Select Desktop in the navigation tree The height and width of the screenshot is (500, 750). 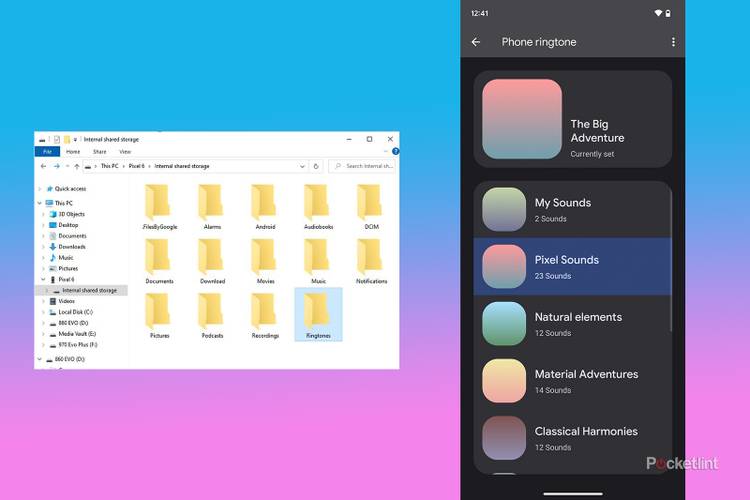[x=68, y=225]
